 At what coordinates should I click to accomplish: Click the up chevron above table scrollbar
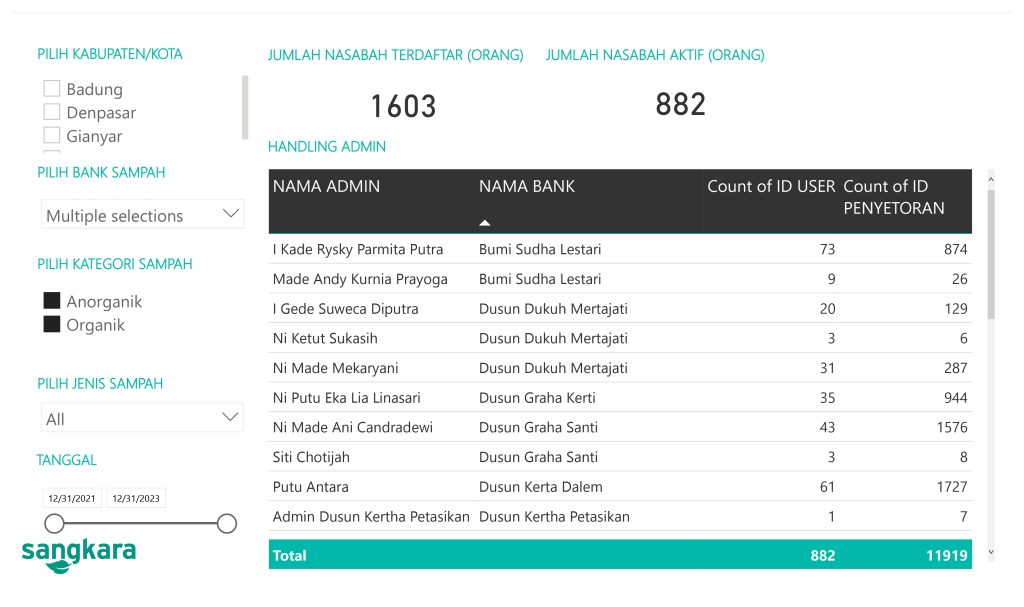pos(992,177)
